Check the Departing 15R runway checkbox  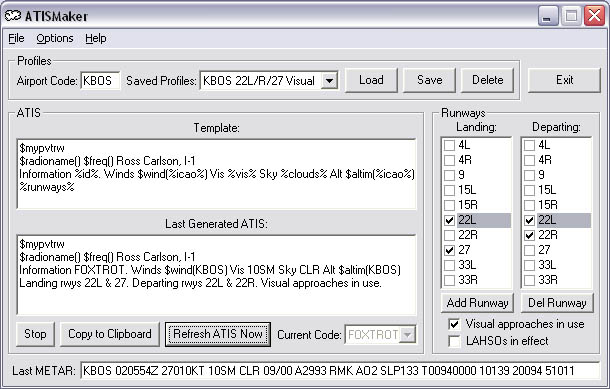point(529,205)
